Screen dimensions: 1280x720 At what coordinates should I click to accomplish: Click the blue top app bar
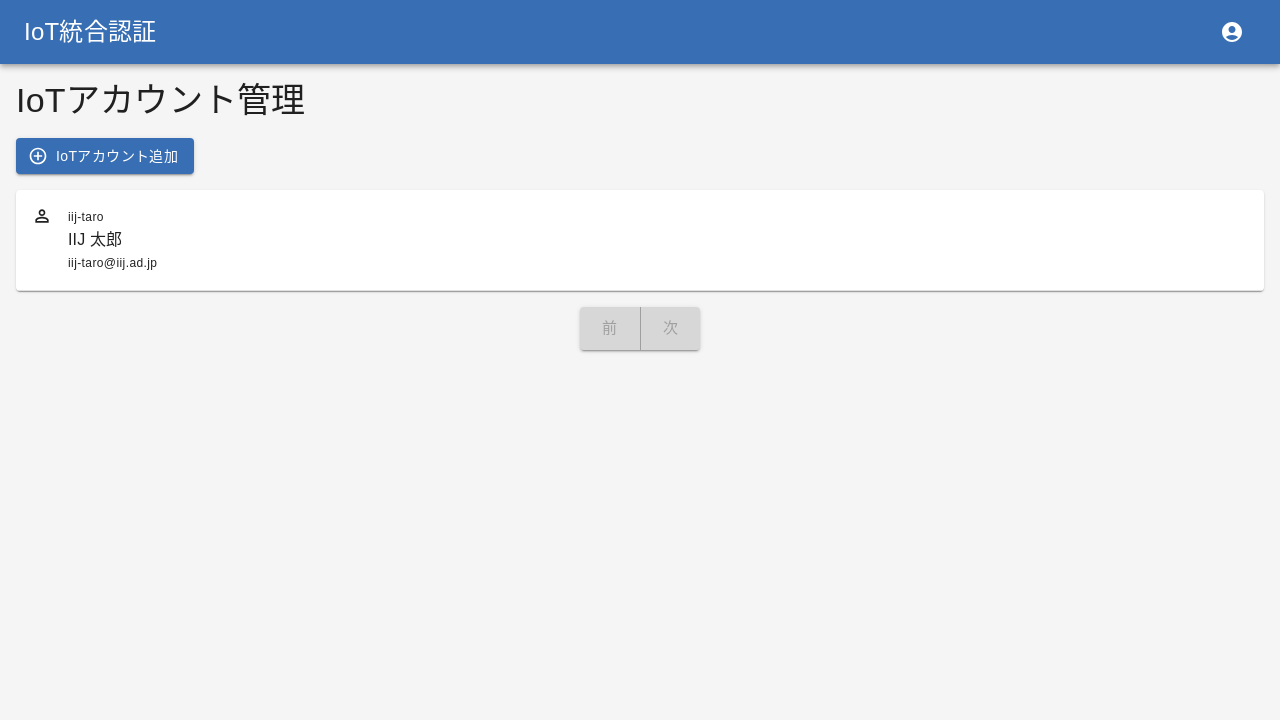point(640,32)
